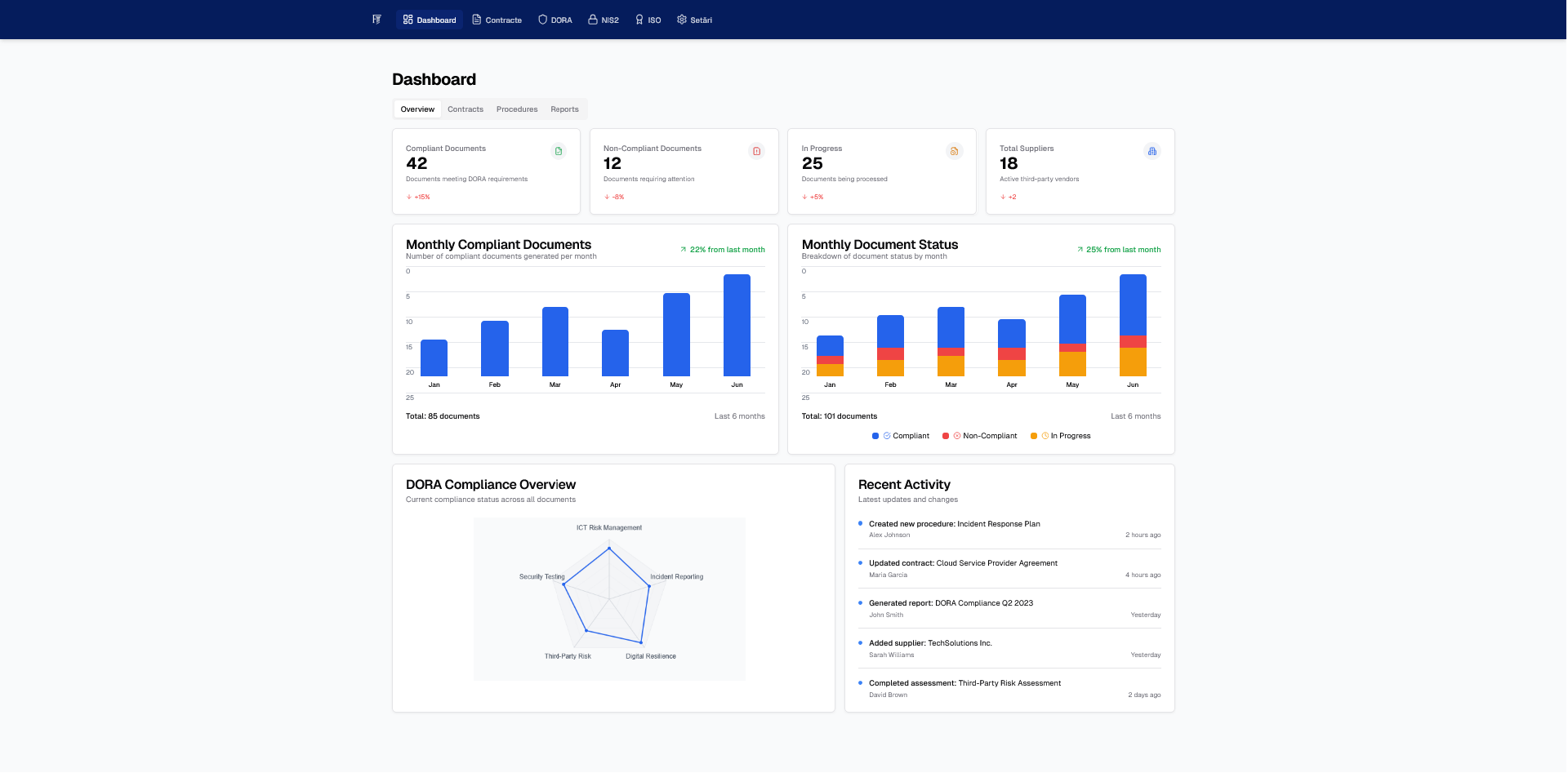Click the blue building icon on Total Suppliers card
The image size is (1568, 773).
pyautogui.click(x=1151, y=151)
